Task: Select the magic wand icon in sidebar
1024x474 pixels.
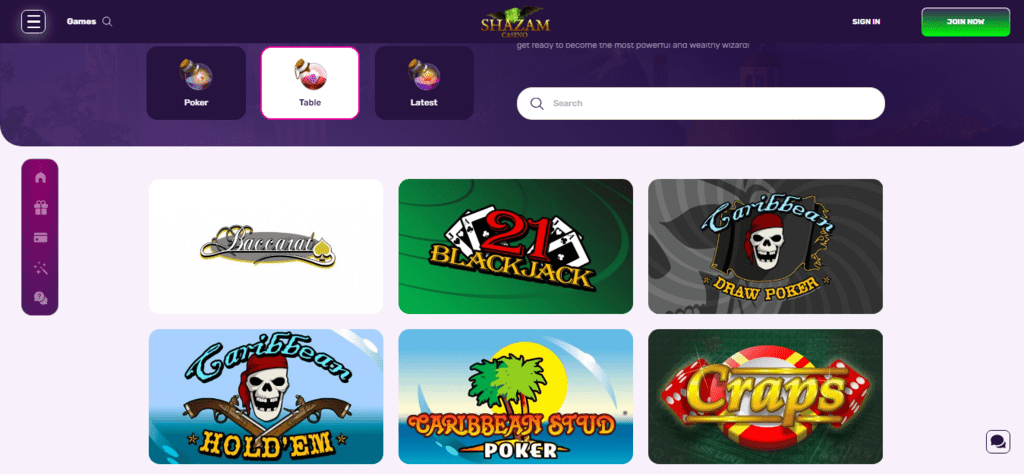Action: (x=40, y=268)
